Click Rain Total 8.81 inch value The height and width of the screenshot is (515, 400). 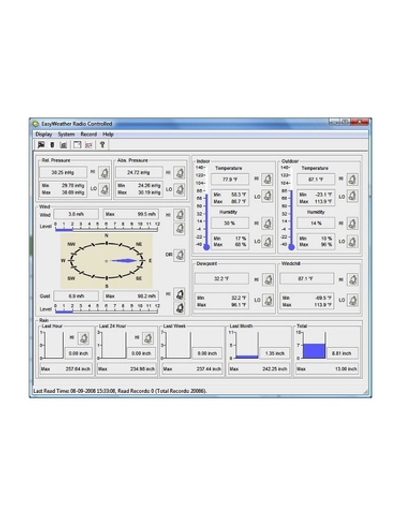[342, 353]
